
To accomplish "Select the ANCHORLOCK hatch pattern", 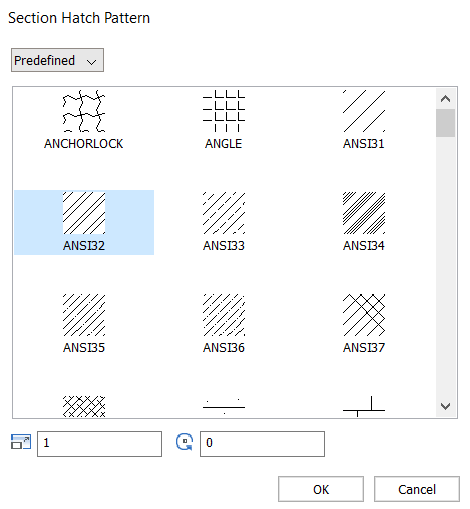I will tap(84, 119).
